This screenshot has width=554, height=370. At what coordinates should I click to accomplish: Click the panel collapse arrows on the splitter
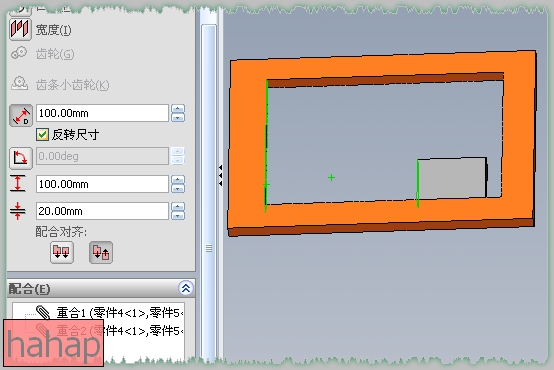pyautogui.click(x=220, y=175)
